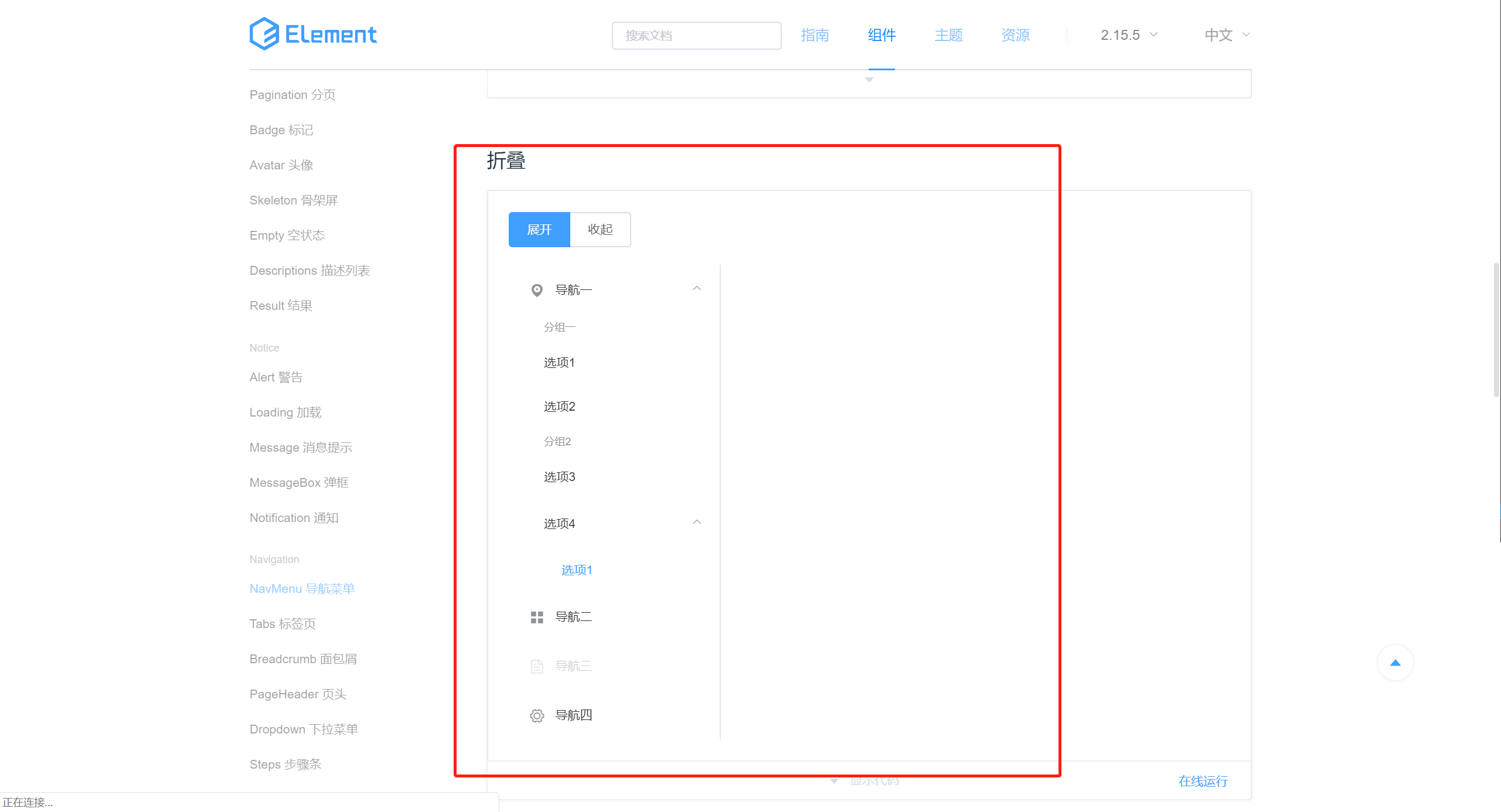This screenshot has height=812, width=1501.
Task: Click the page vertical scrollbar thumb
Action: tap(1496, 330)
